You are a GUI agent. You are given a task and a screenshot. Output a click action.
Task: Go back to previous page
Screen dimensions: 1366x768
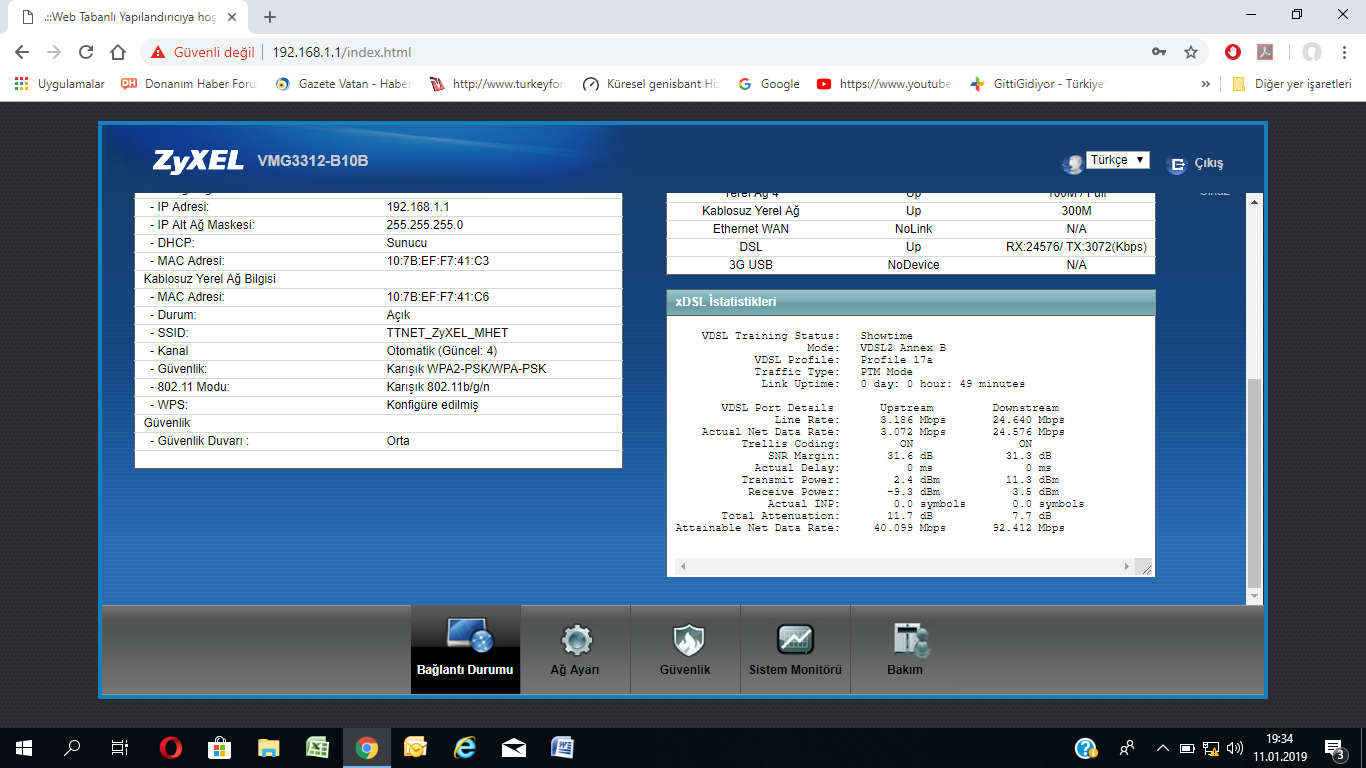pyautogui.click(x=22, y=52)
